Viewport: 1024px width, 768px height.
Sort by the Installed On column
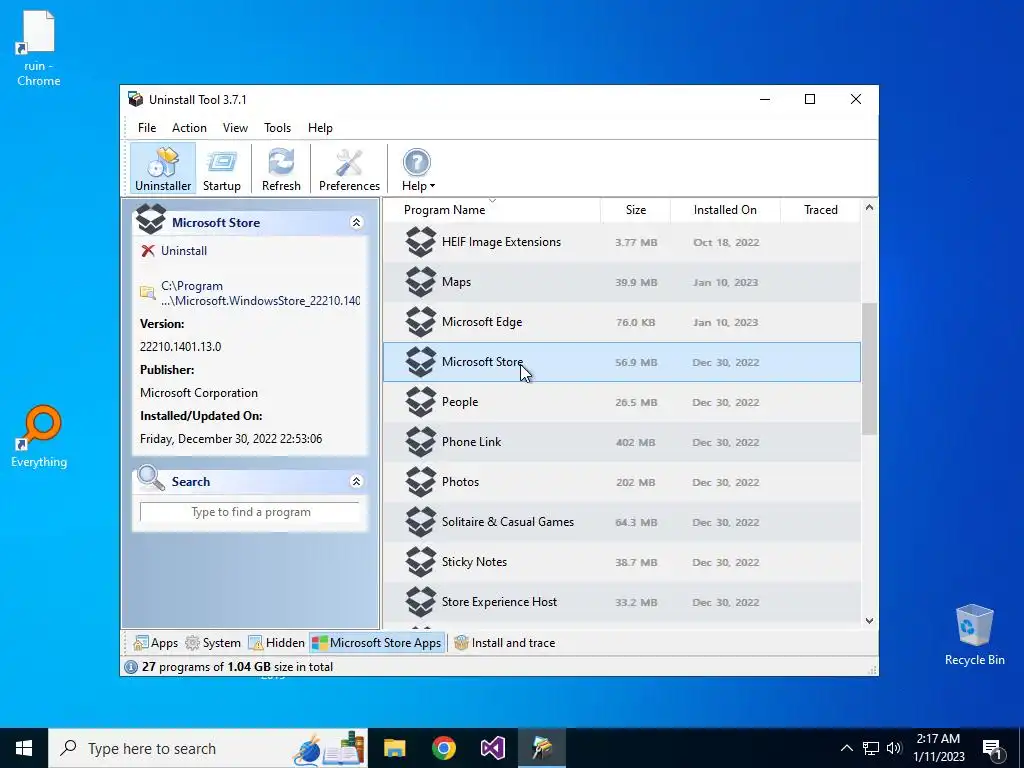pyautogui.click(x=725, y=210)
